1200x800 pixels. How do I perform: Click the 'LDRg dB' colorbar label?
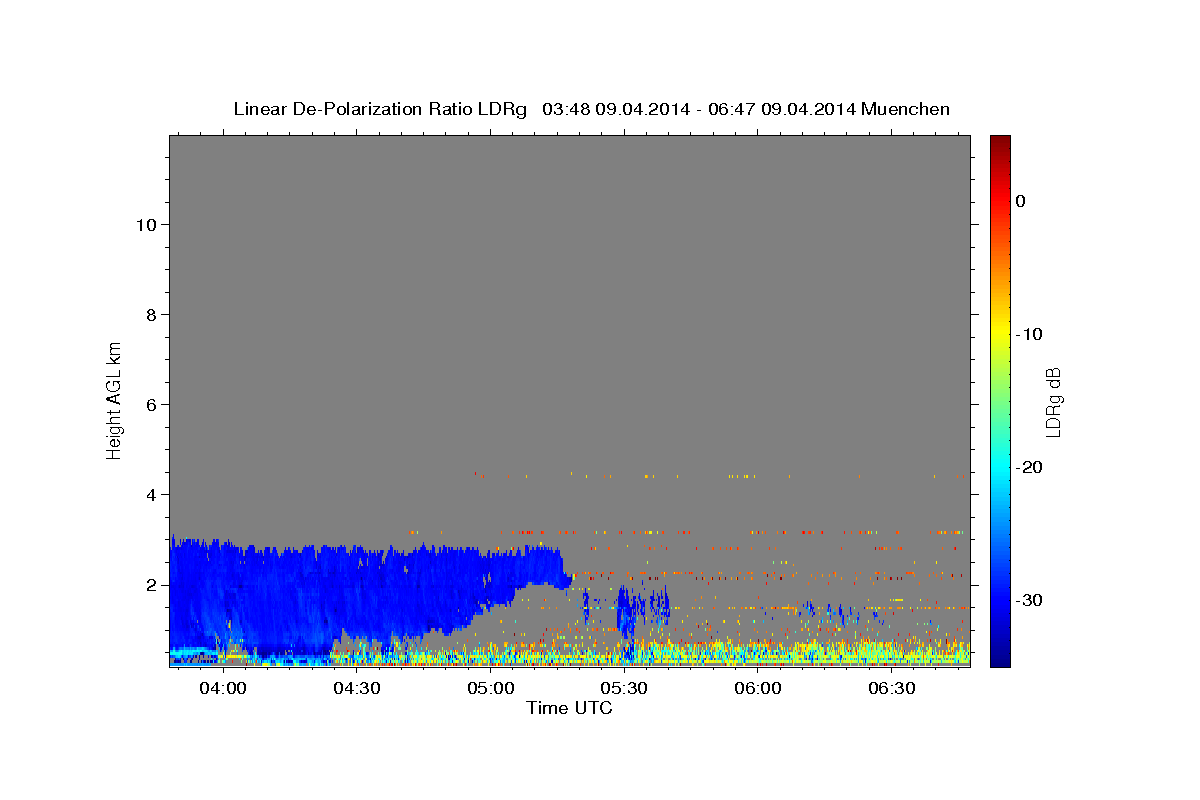pyautogui.click(x=1053, y=401)
